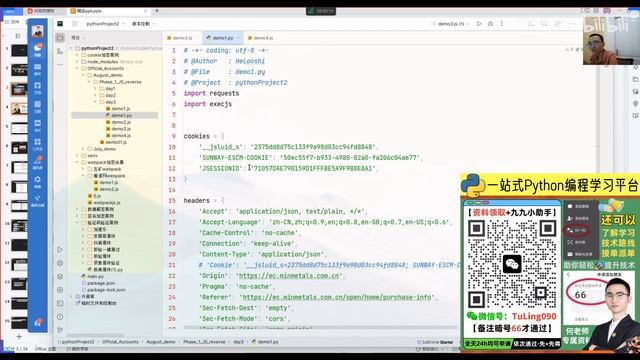
Task: Switch to the demo4.js editor tab
Action: pos(261,38)
